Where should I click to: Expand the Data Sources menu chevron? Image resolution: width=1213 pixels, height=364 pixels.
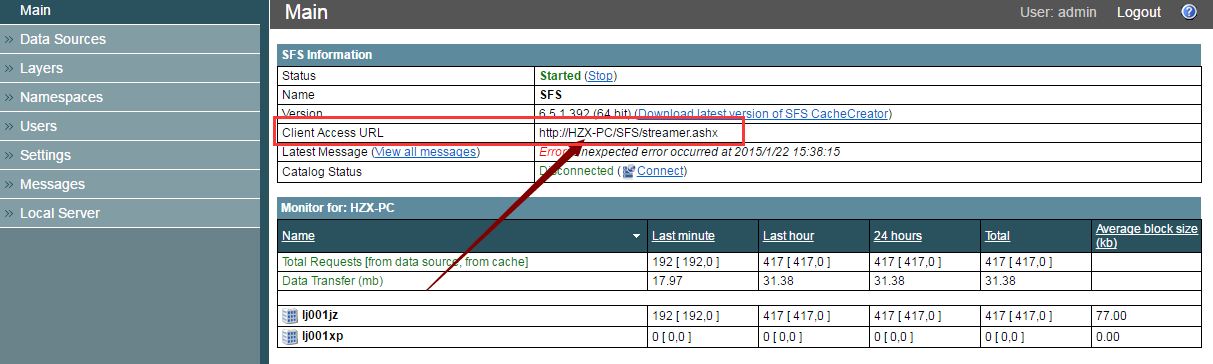coord(8,40)
